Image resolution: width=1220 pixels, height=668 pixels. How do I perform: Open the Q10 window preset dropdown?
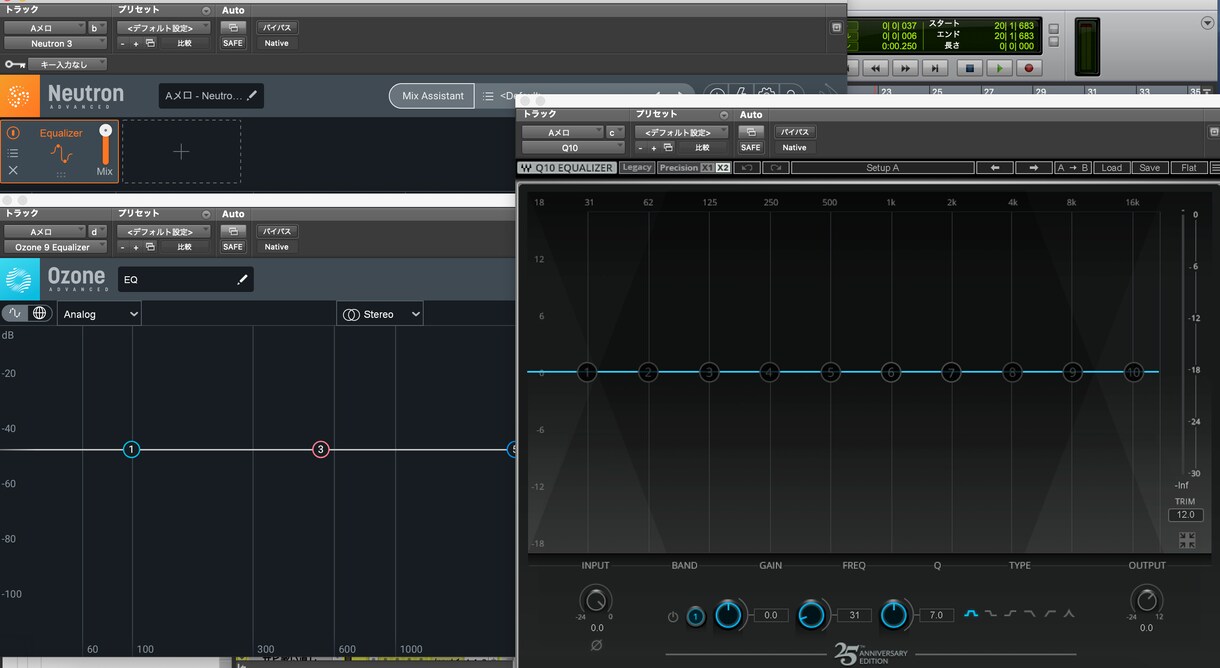(x=683, y=132)
